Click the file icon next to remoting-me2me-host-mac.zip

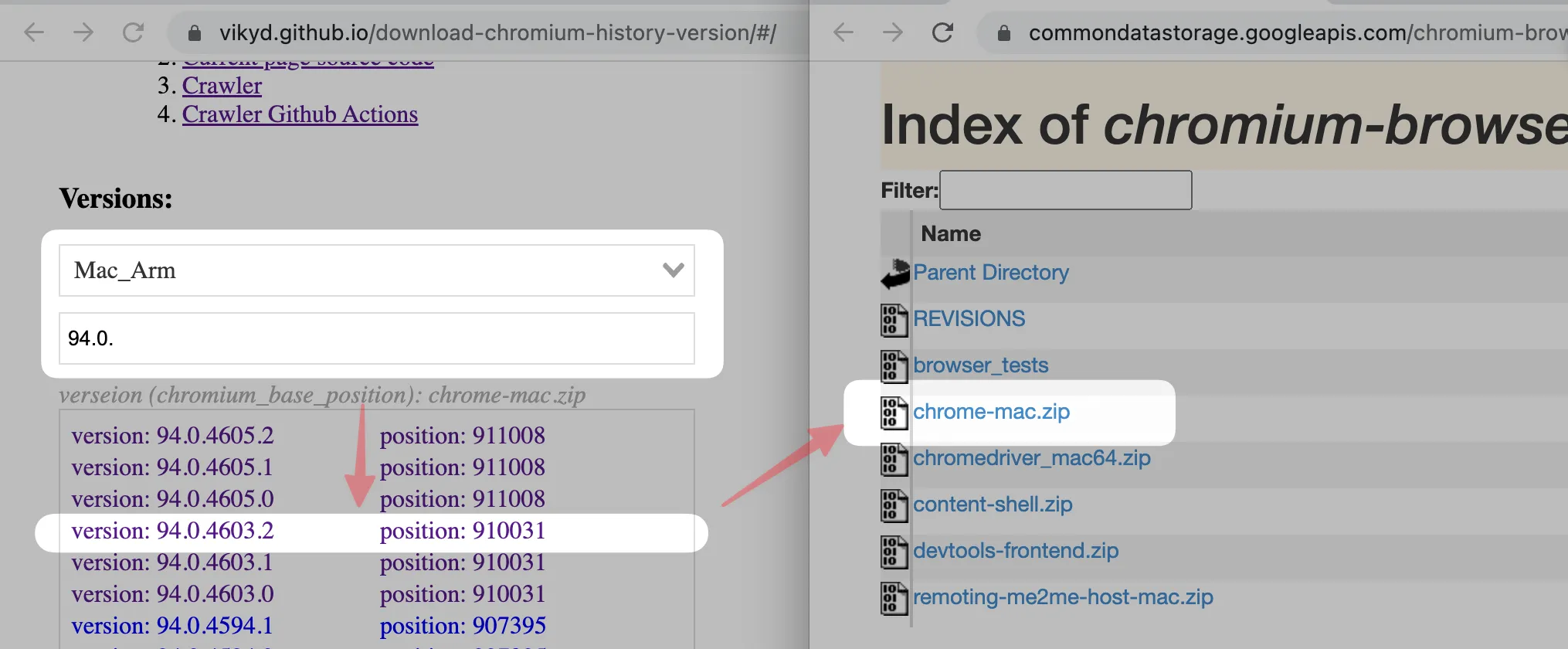tap(894, 598)
